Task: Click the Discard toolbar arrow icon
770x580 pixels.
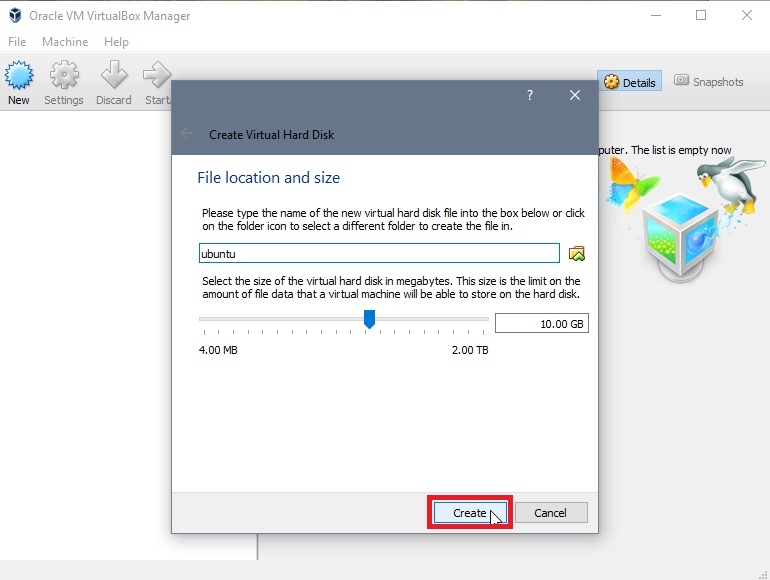Action: coord(114,75)
